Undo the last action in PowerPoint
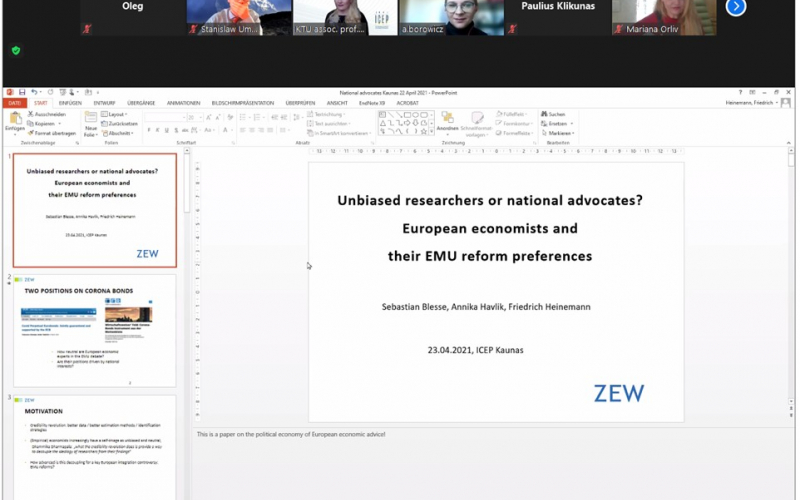The width and height of the screenshot is (800, 500). [34, 92]
